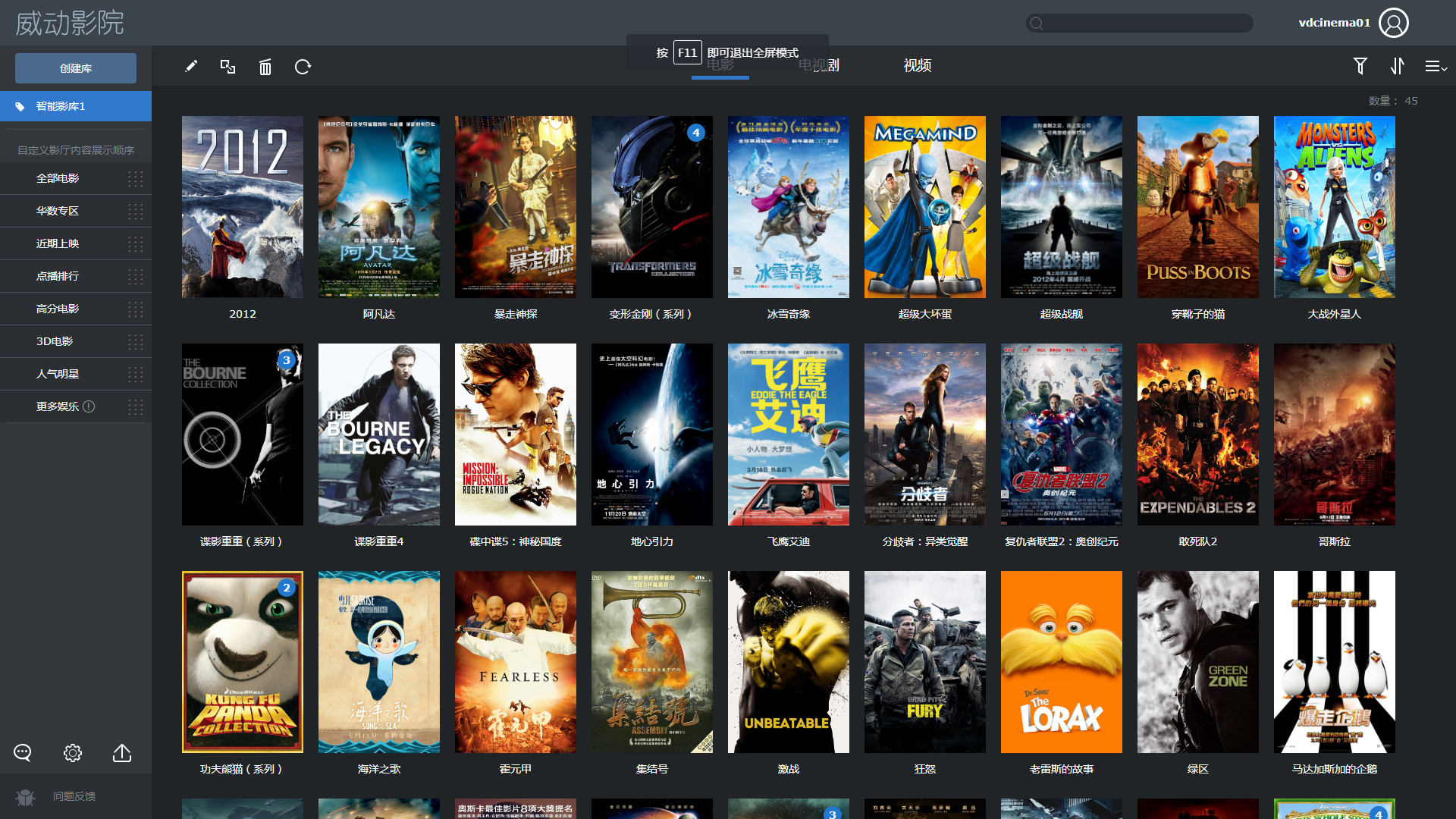The height and width of the screenshot is (819, 1456).
Task: Click the move-to-library icon in toolbar
Action: tap(227, 67)
